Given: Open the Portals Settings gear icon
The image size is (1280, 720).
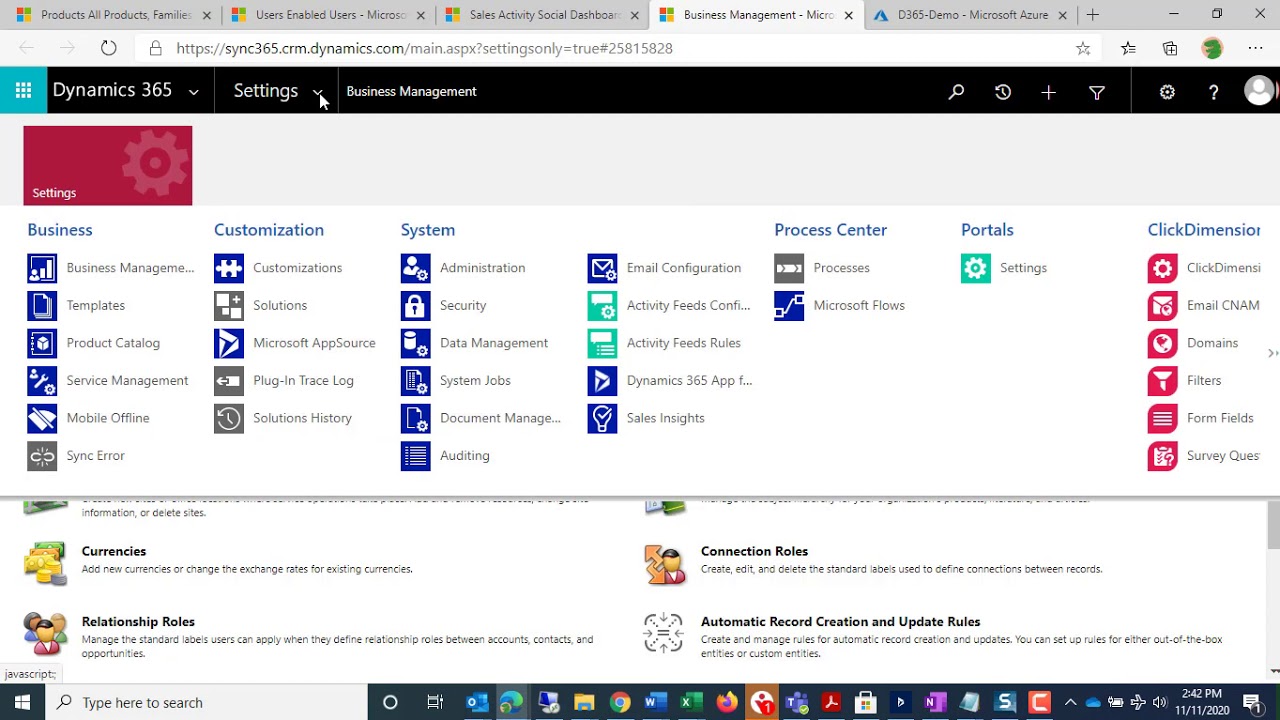Looking at the screenshot, I should pos(976,268).
